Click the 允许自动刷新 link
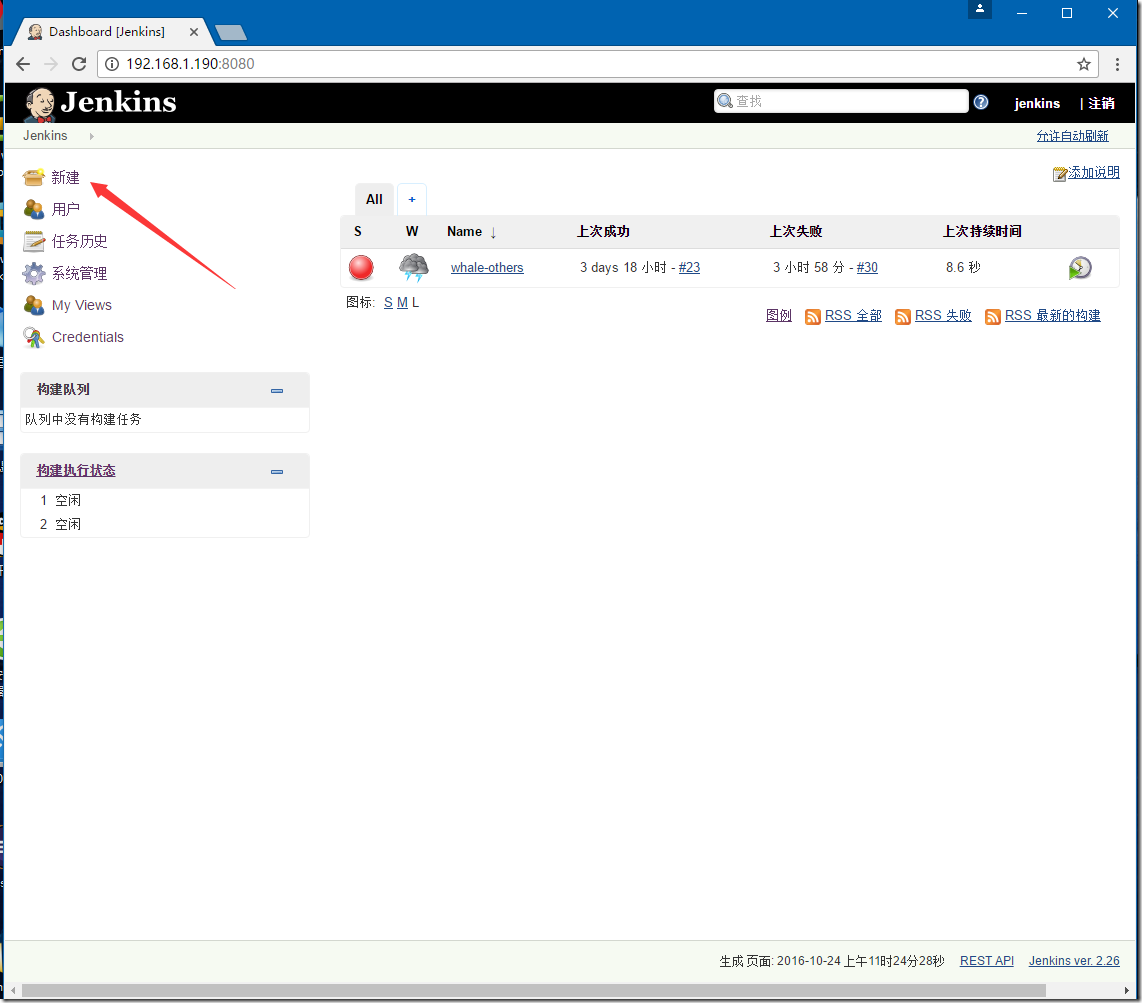 (1072, 136)
